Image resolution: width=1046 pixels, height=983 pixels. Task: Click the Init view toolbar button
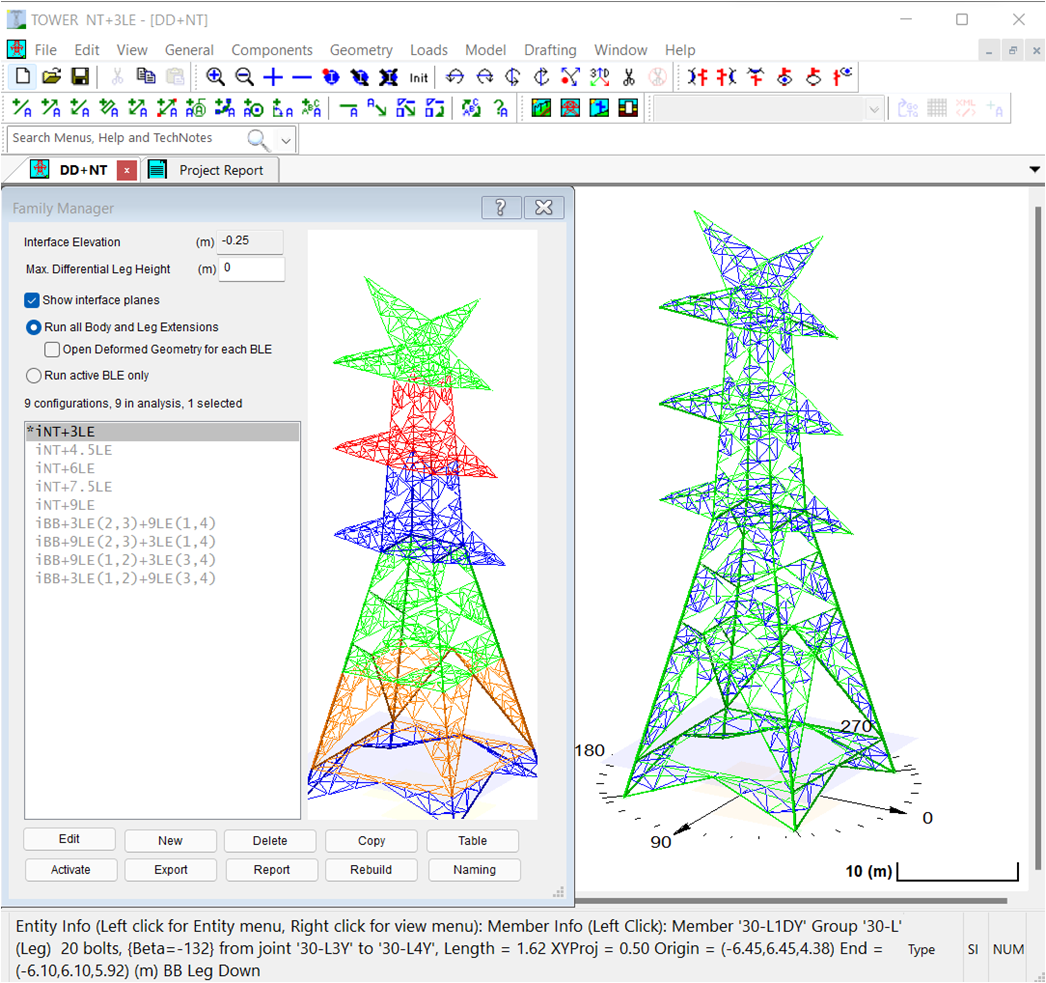click(418, 77)
